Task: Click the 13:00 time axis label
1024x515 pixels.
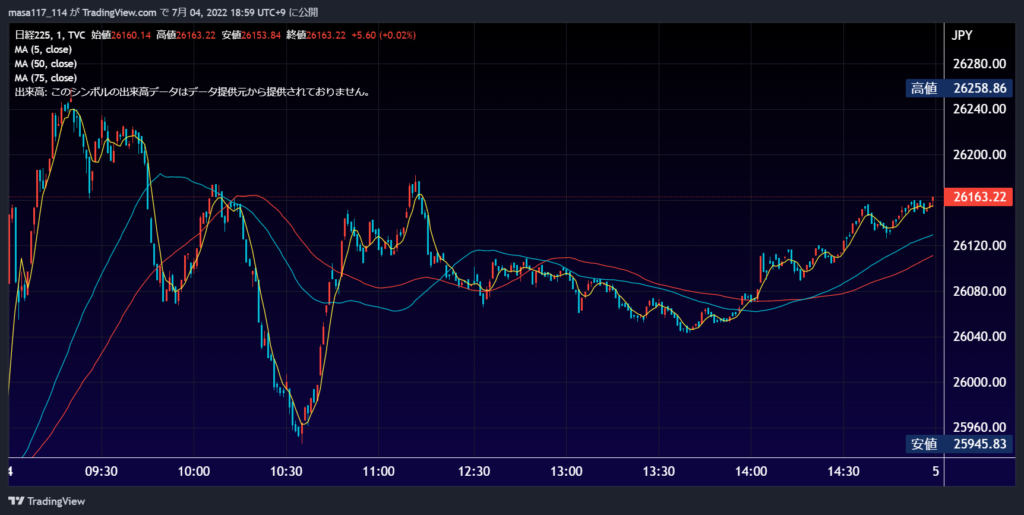Action: point(566,471)
